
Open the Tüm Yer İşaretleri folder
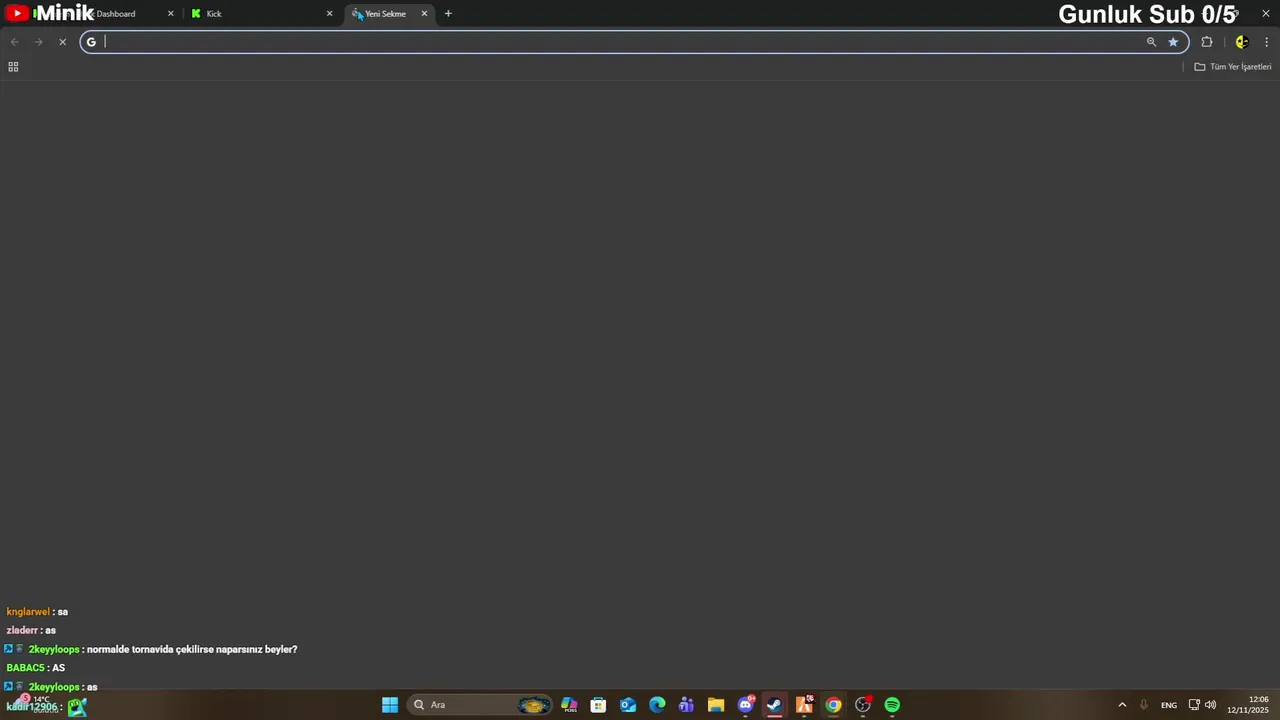pos(1233,67)
